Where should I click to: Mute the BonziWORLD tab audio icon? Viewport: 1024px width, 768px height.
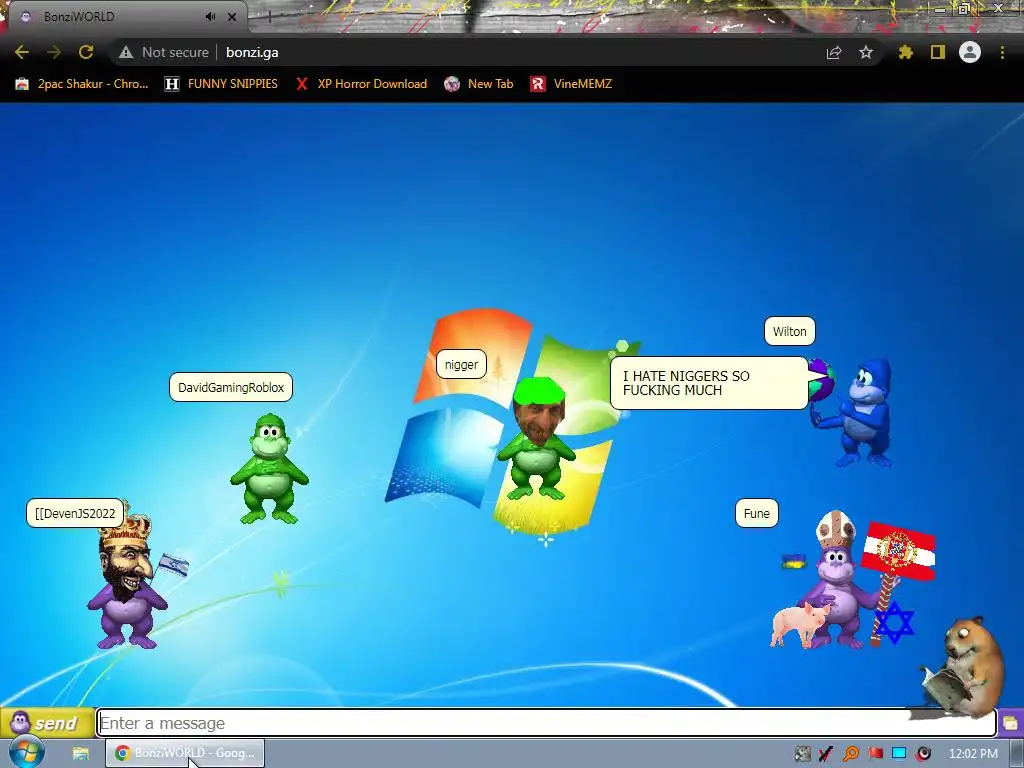coord(210,16)
